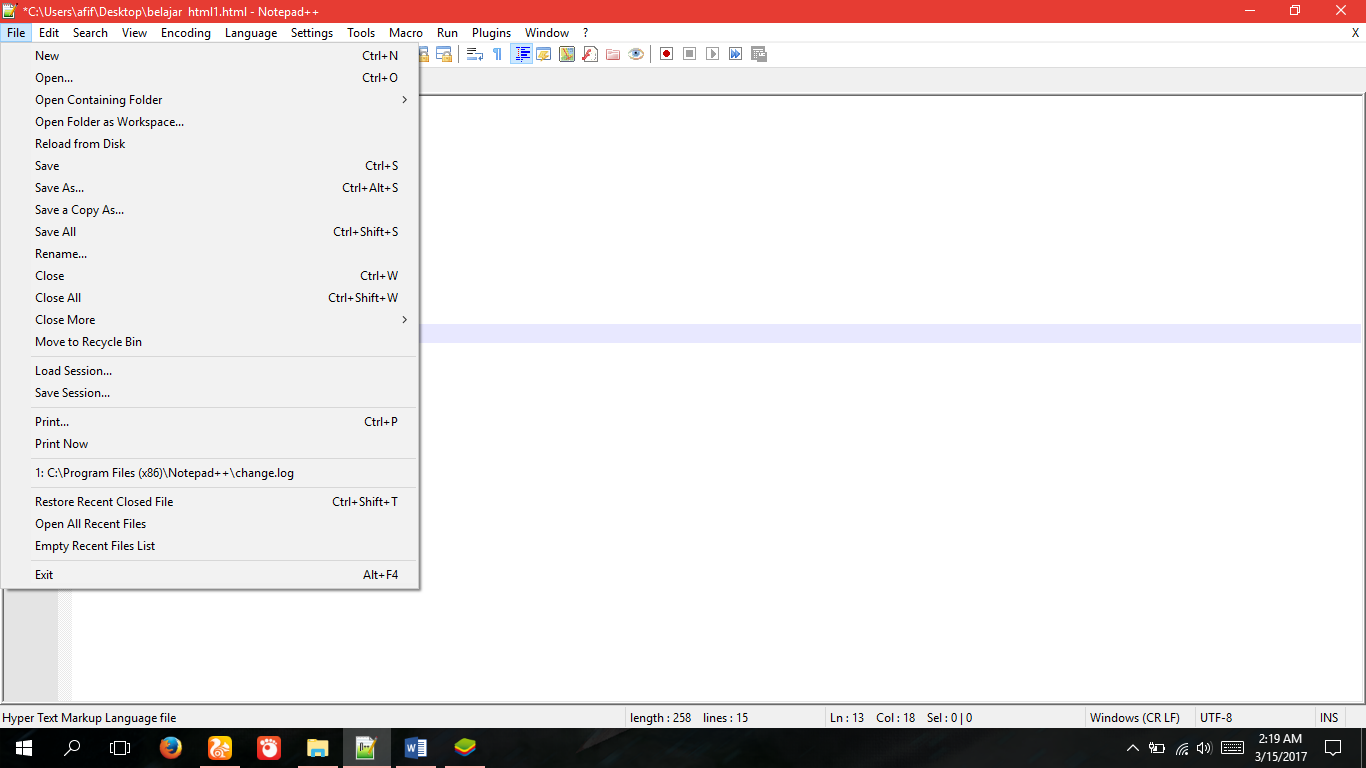The height and width of the screenshot is (768, 1366).
Task: Click the Windows (CR LF) status bar field
Action: 1140,718
